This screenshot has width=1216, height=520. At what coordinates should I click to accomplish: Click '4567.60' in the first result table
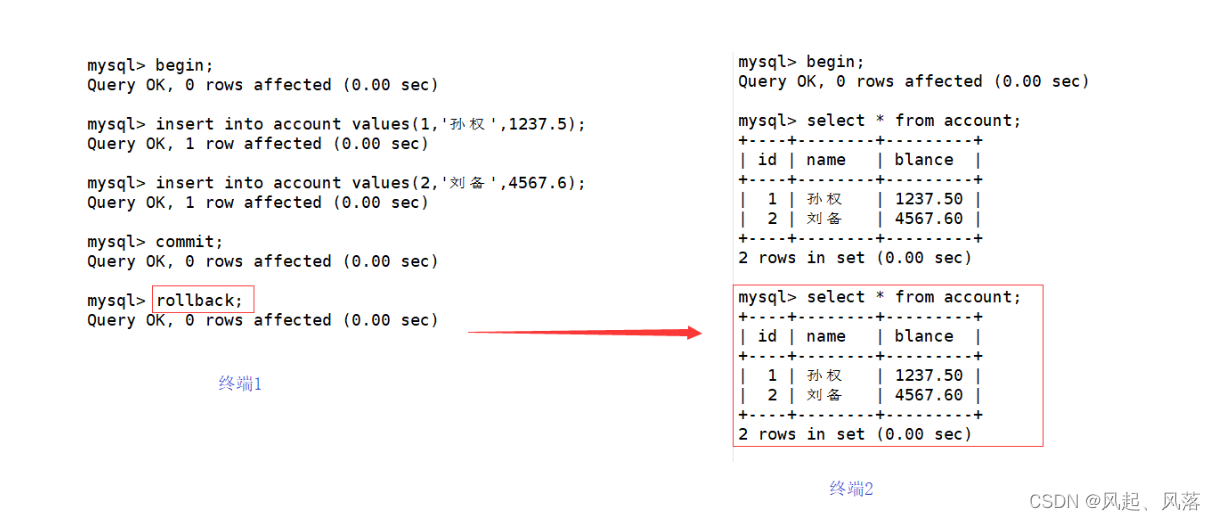[928, 219]
